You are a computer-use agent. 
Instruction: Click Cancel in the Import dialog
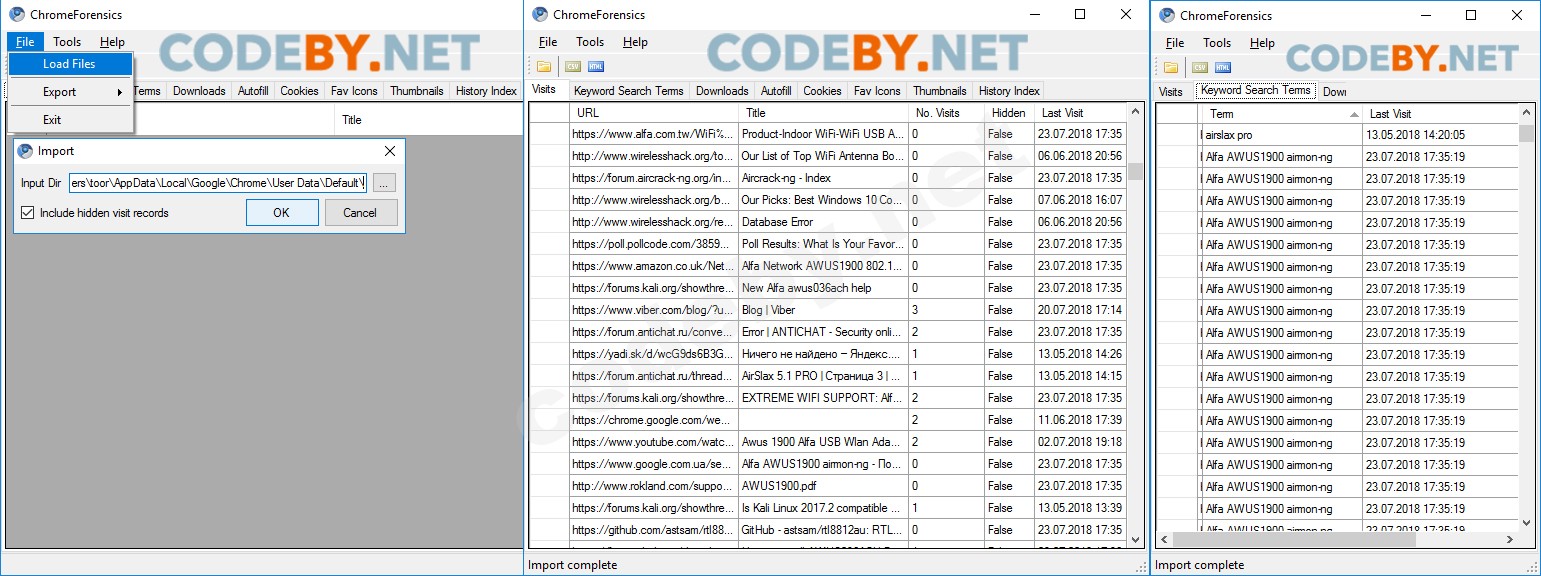360,212
